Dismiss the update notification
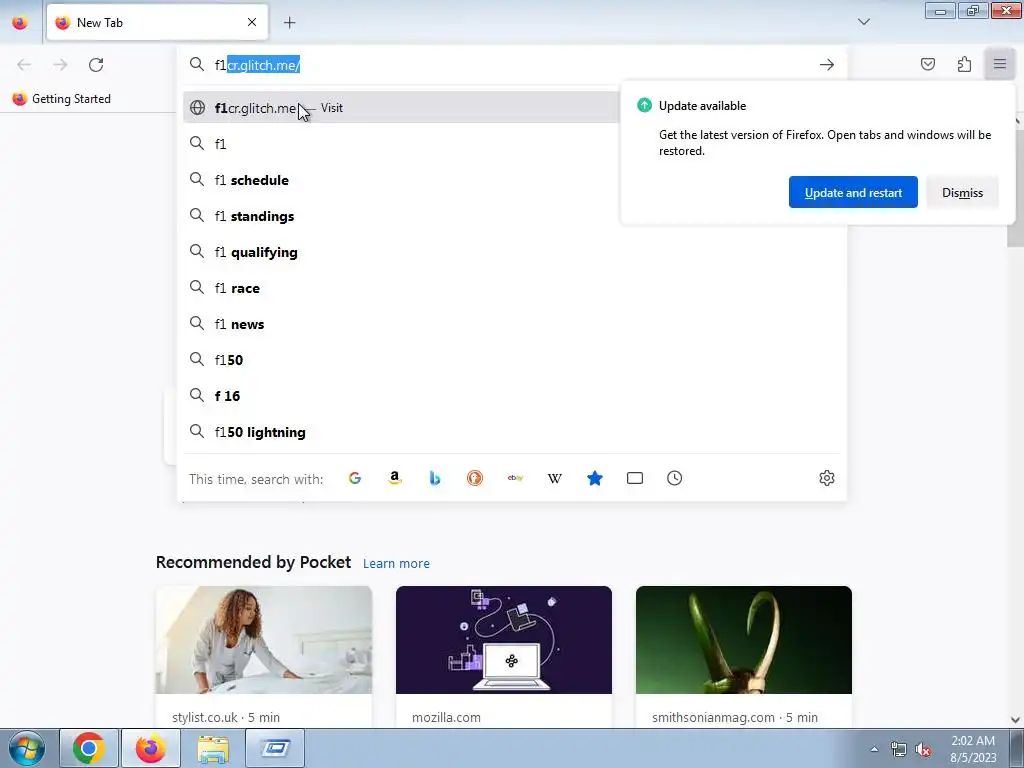The height and width of the screenshot is (768, 1024). coord(962,192)
